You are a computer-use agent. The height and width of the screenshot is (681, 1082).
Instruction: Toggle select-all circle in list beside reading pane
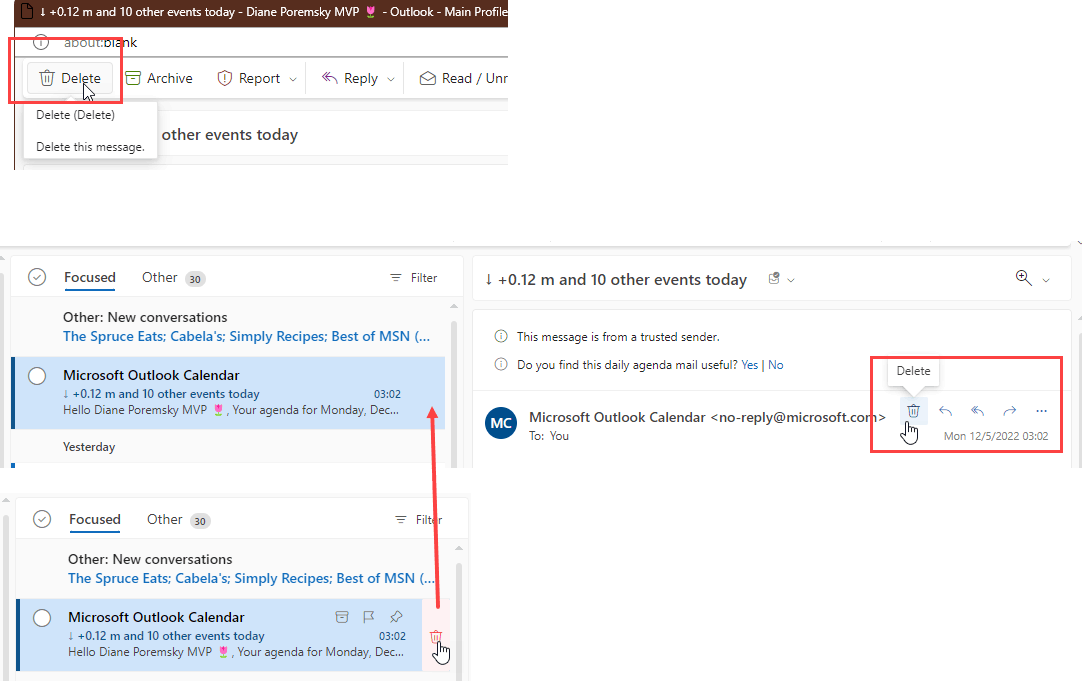click(37, 277)
